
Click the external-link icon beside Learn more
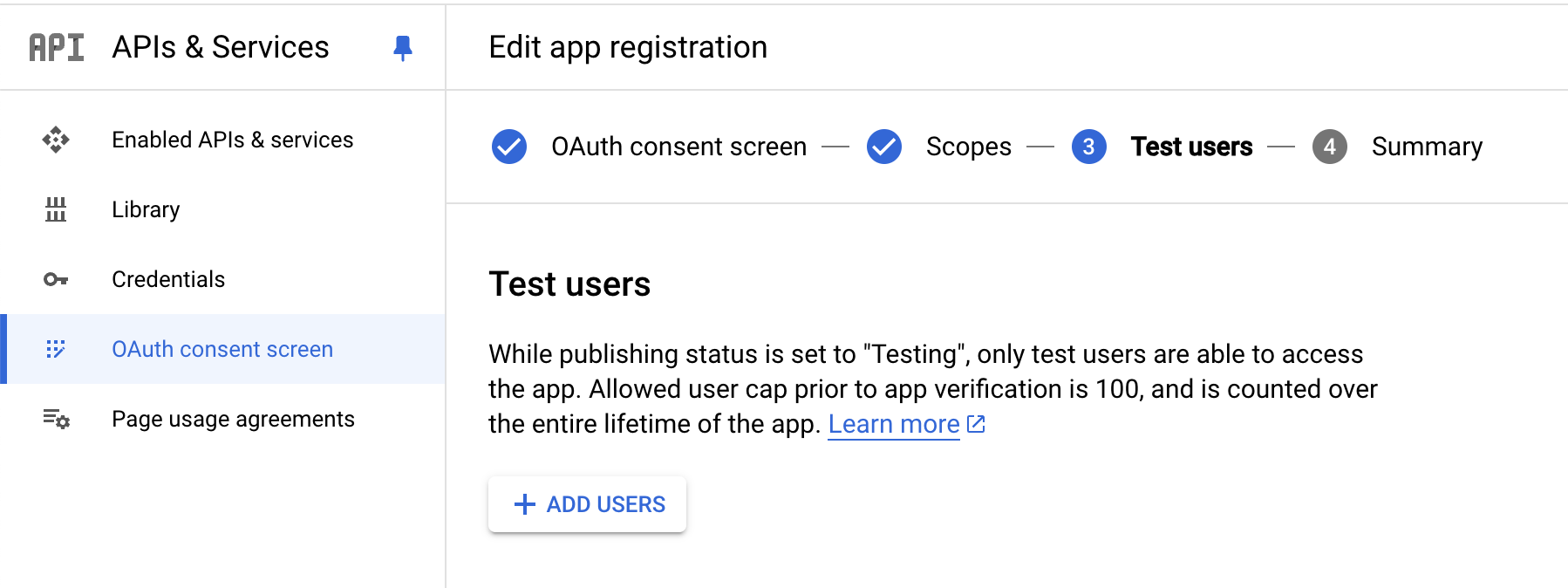pos(977,424)
